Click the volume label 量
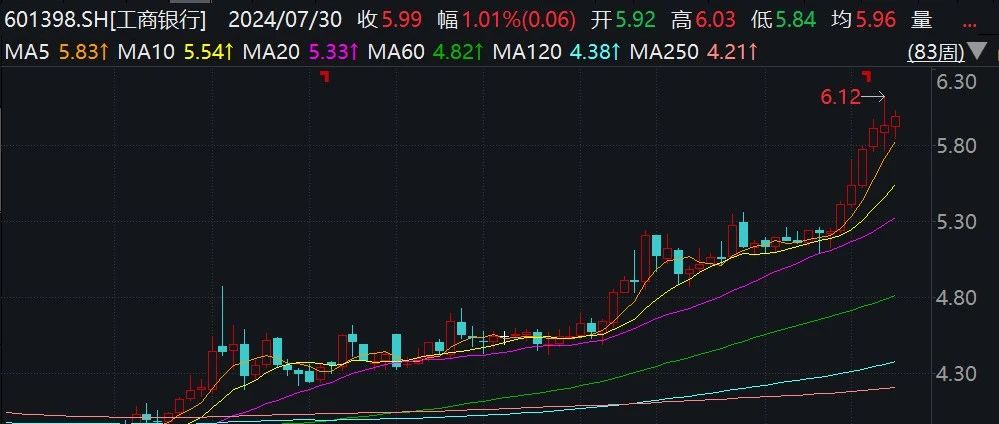The width and height of the screenshot is (999, 424). coord(922,20)
